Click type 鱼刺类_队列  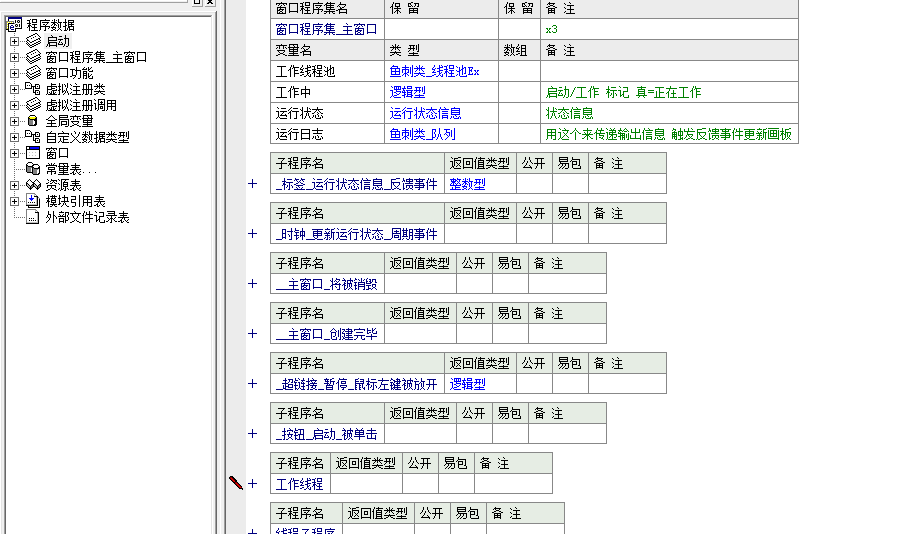pyautogui.click(x=422, y=134)
